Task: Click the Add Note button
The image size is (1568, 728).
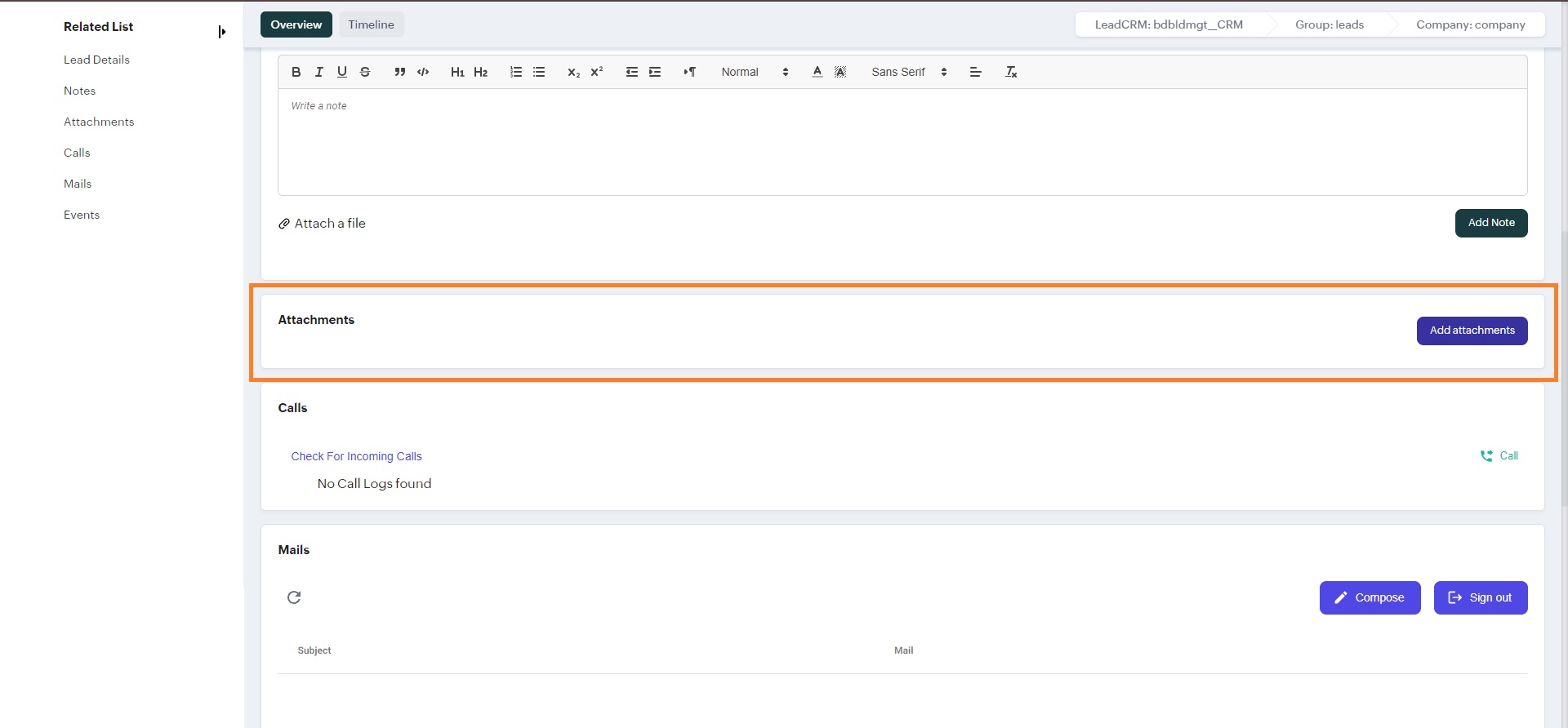Action: pyautogui.click(x=1491, y=223)
